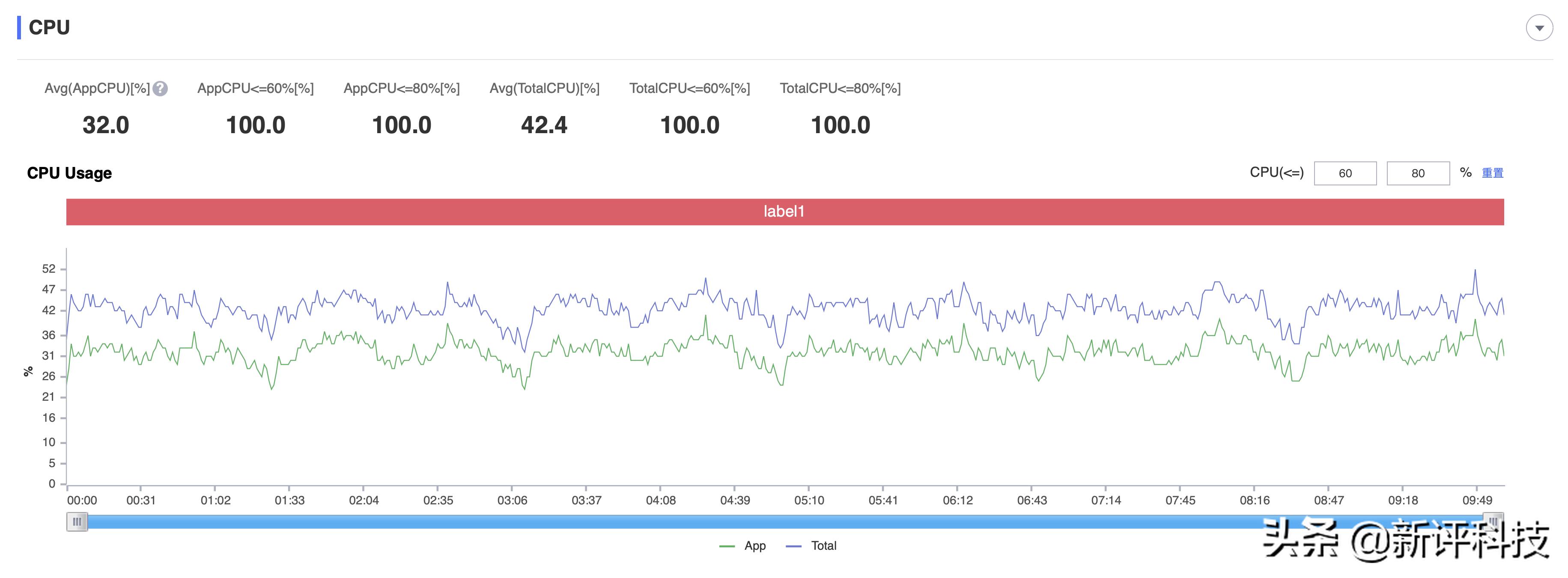Image resolution: width=1568 pixels, height=578 pixels.
Task: Select the red label1 bar
Action: pos(784,212)
